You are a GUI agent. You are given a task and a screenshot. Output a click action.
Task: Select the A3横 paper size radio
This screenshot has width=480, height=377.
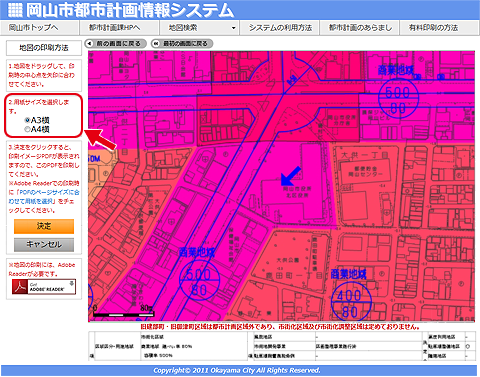(x=27, y=120)
